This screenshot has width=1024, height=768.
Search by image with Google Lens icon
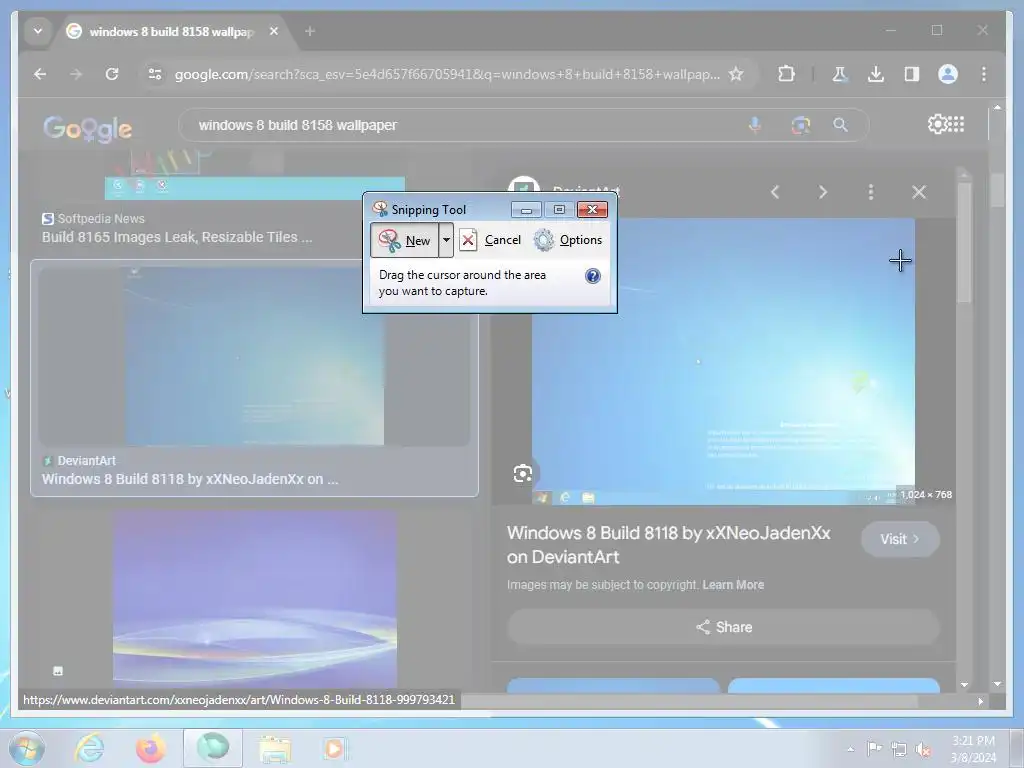pyautogui.click(x=801, y=125)
